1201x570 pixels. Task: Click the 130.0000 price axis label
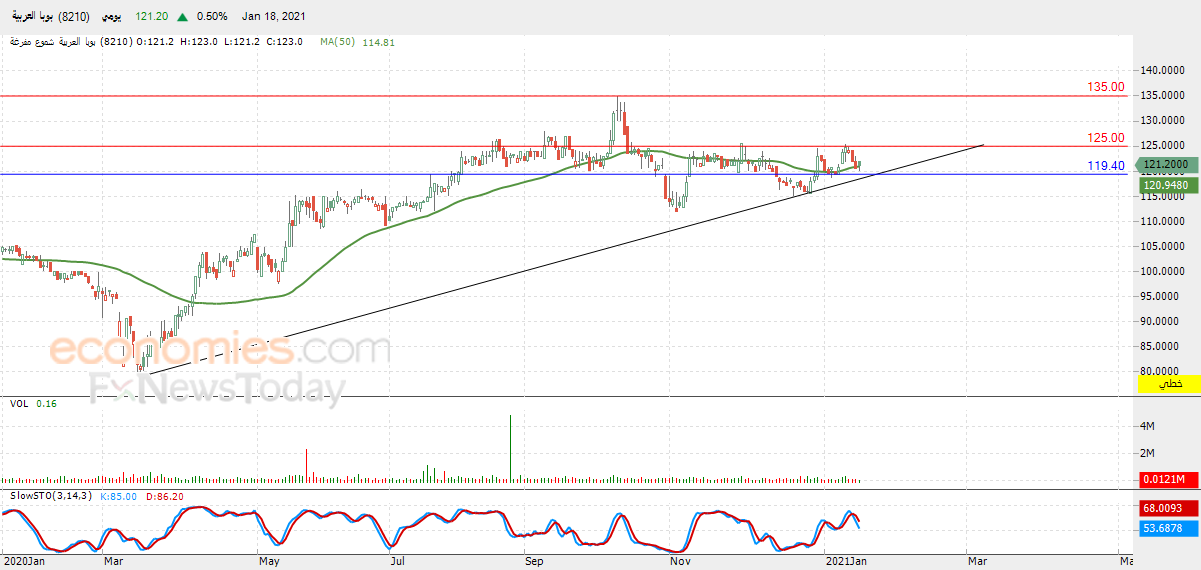point(1163,120)
